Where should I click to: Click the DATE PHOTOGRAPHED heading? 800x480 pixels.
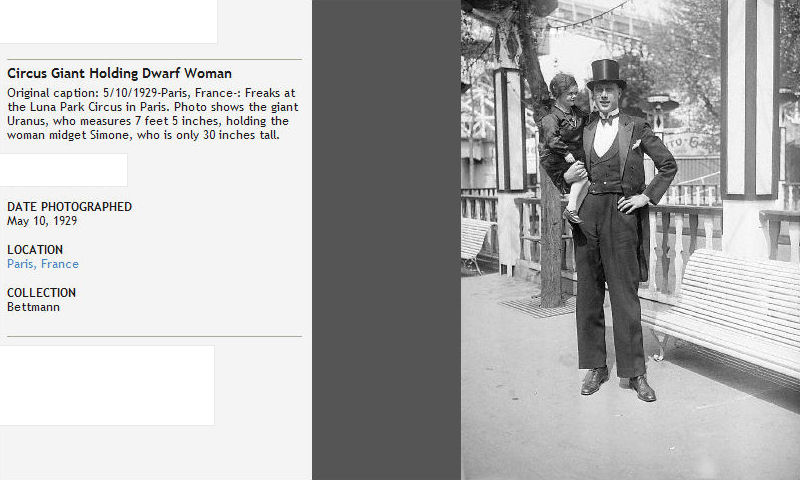(x=69, y=207)
